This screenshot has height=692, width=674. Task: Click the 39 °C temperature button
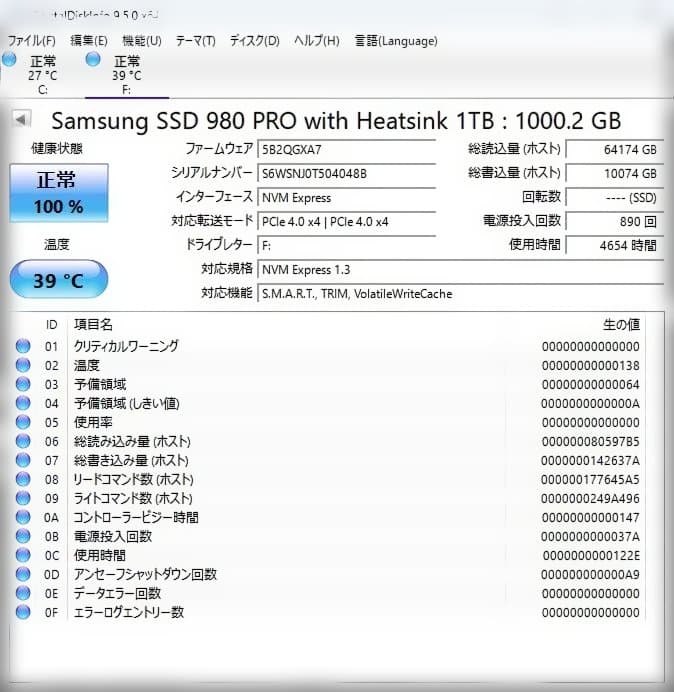pyautogui.click(x=59, y=280)
